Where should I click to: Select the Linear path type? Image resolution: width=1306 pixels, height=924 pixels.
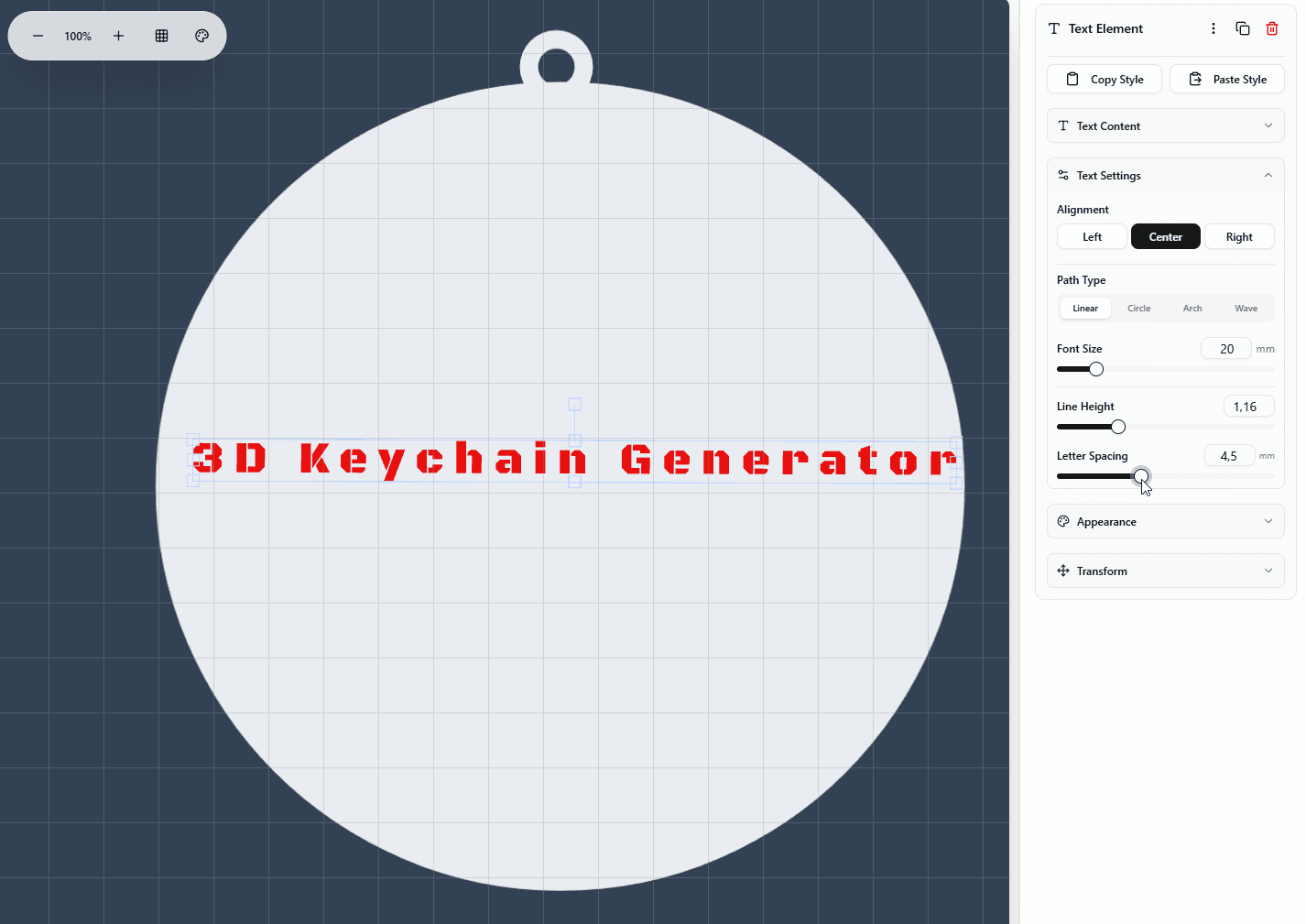(1085, 309)
